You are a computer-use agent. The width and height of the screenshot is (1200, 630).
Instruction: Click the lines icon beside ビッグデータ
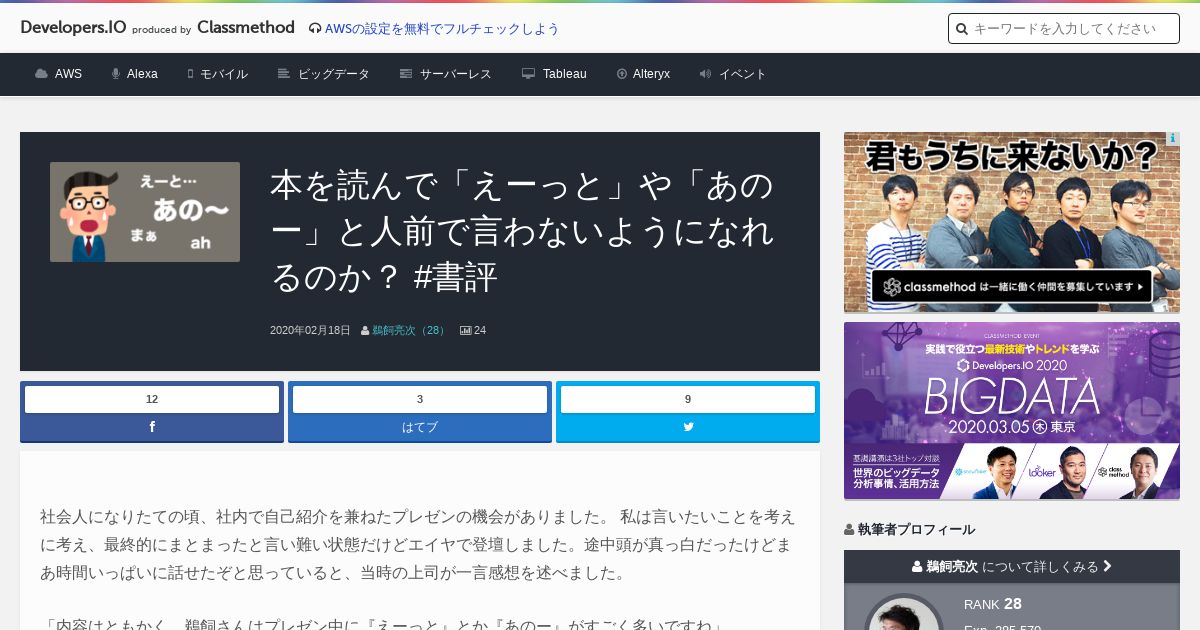click(284, 74)
